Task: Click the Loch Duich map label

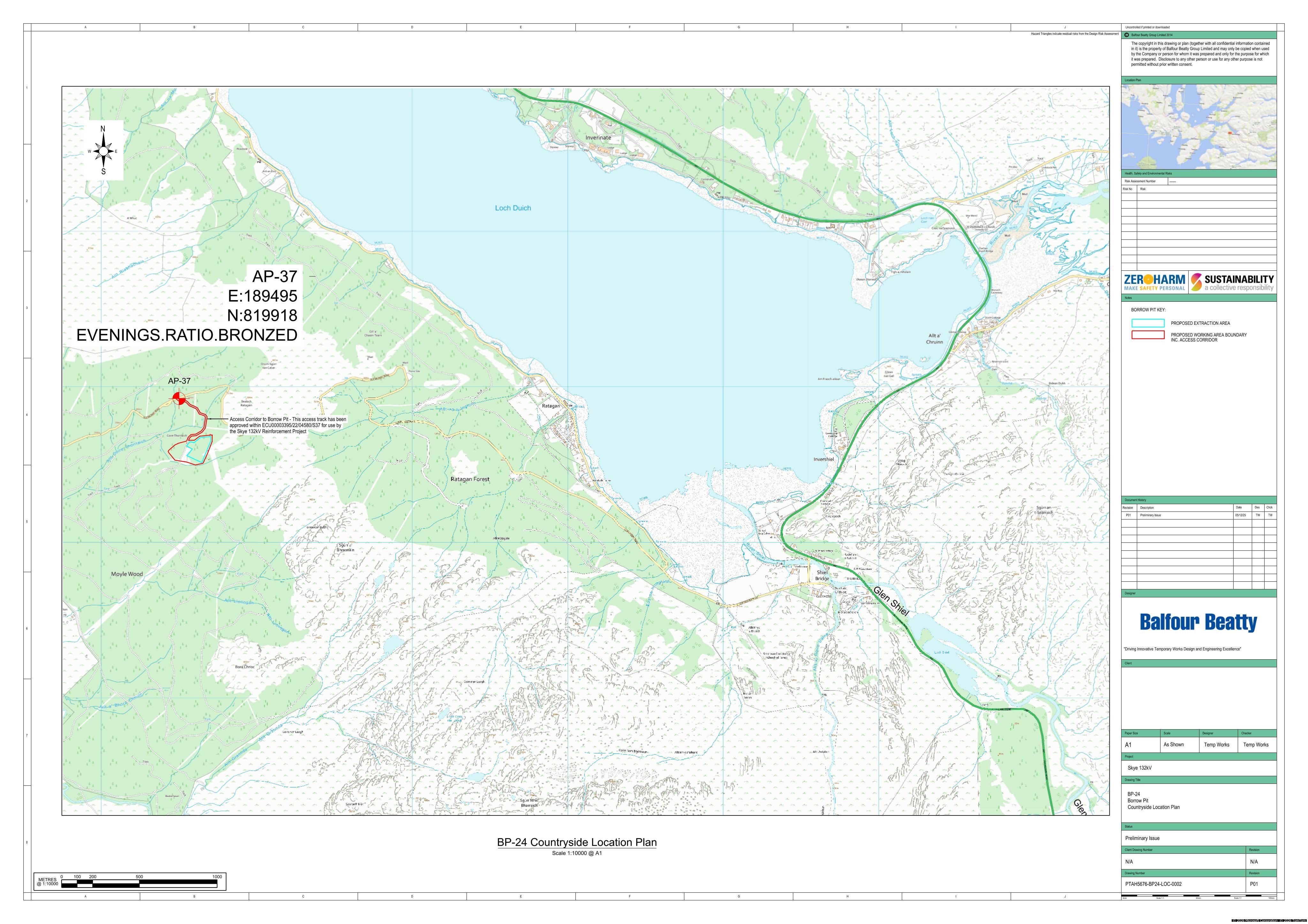Action: pos(513,208)
